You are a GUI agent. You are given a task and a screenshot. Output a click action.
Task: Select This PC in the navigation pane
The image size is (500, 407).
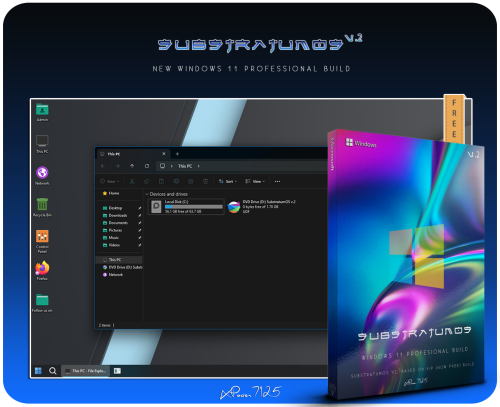pos(119,260)
